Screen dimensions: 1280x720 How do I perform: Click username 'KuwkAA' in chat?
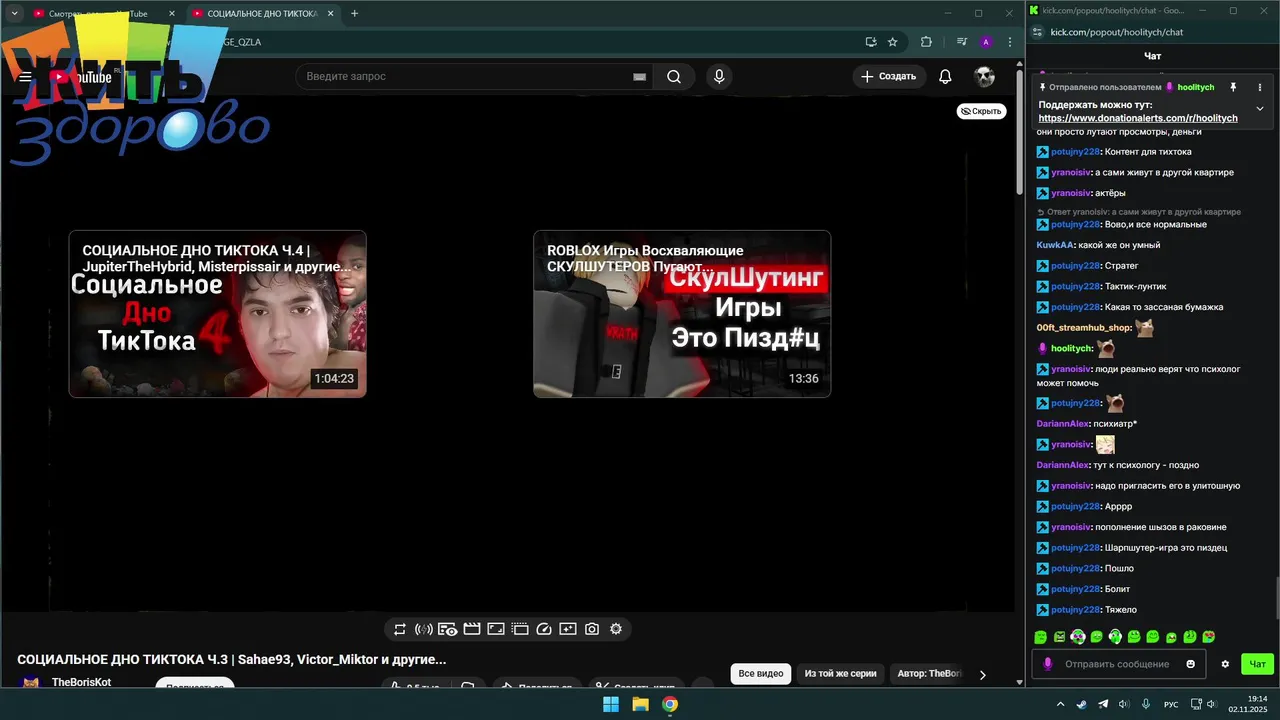[x=1055, y=245]
